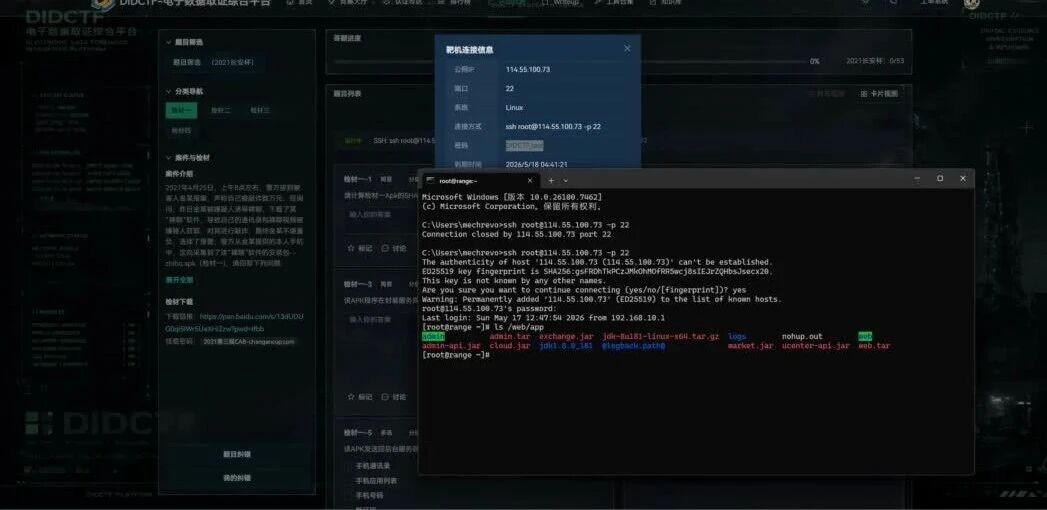The width and height of the screenshot is (1047, 510).
Task: Switch to 卡片视图 card view
Action: tap(879, 93)
